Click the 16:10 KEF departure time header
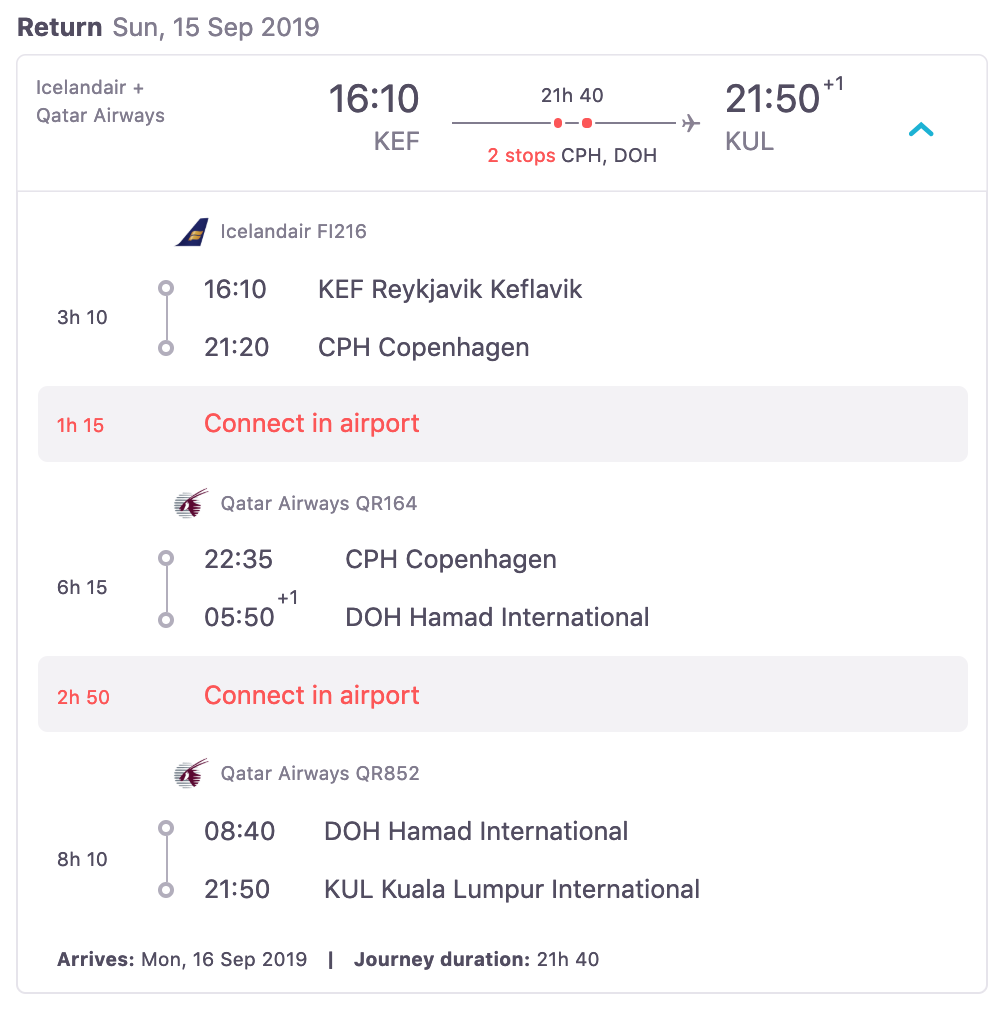 (374, 100)
